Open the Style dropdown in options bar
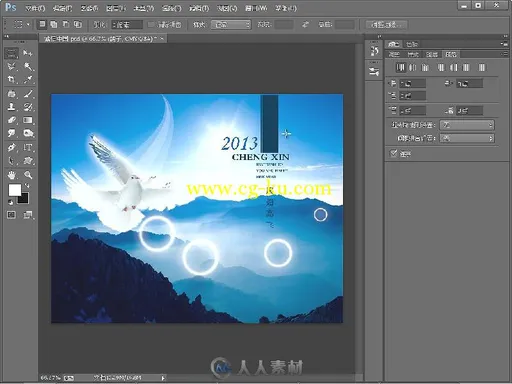The image size is (512, 384). [x=231, y=24]
